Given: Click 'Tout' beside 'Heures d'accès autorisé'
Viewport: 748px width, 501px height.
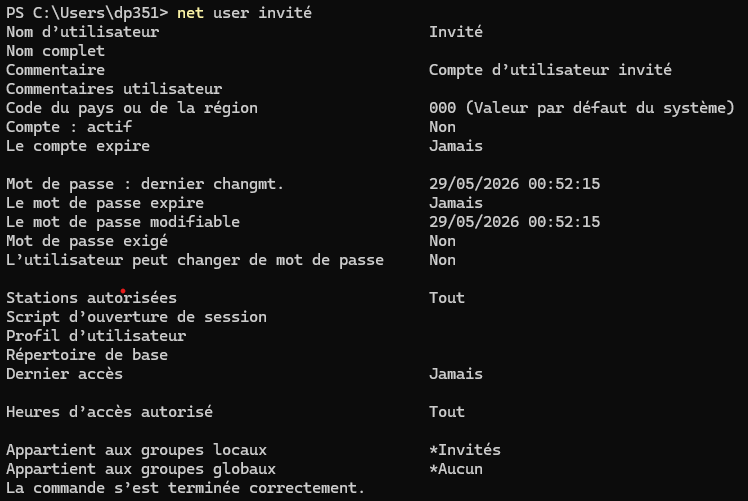Looking at the screenshot, I should (x=447, y=412).
